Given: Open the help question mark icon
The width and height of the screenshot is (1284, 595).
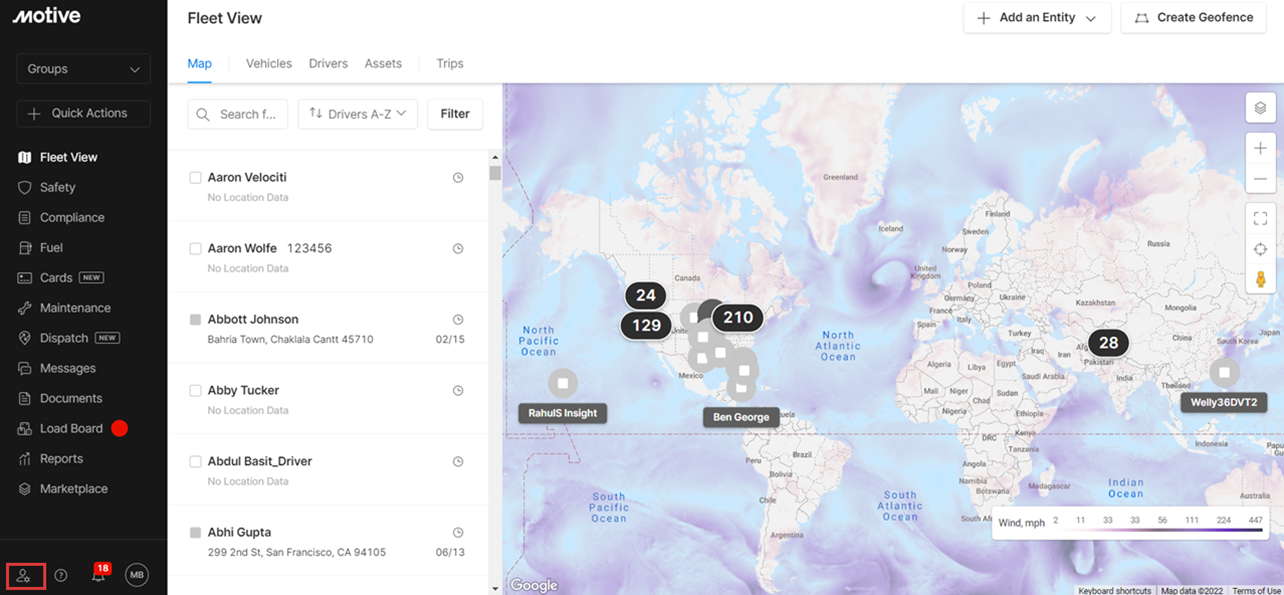Looking at the screenshot, I should coord(61,575).
